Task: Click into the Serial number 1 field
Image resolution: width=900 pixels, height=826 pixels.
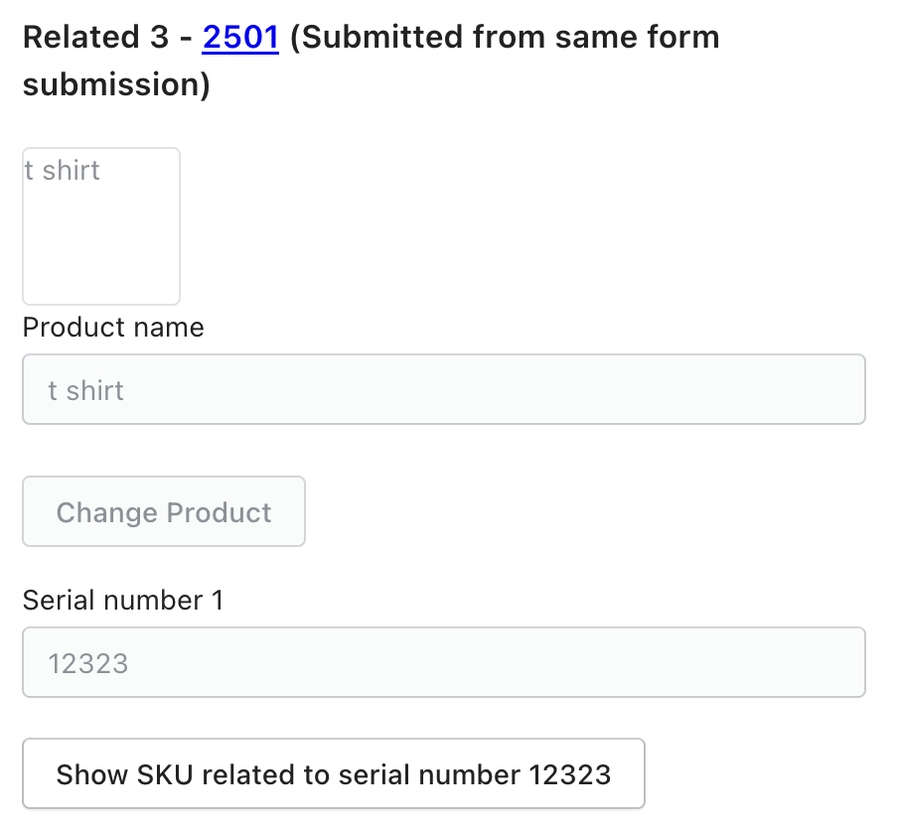Action: click(x=443, y=662)
